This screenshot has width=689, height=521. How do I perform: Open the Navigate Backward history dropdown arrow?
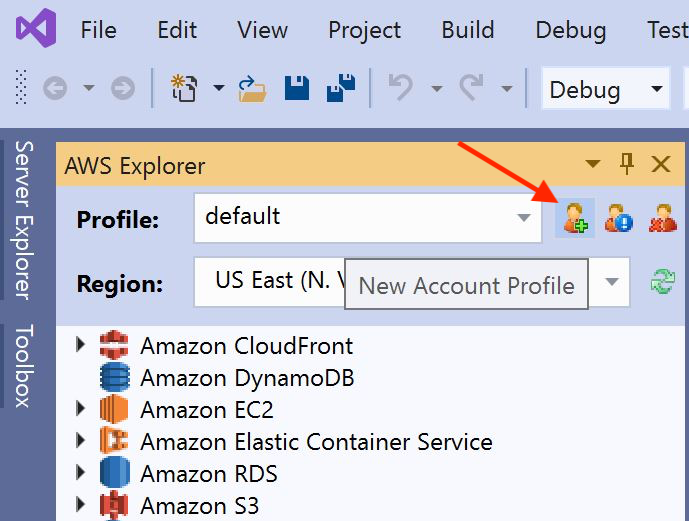[89, 88]
